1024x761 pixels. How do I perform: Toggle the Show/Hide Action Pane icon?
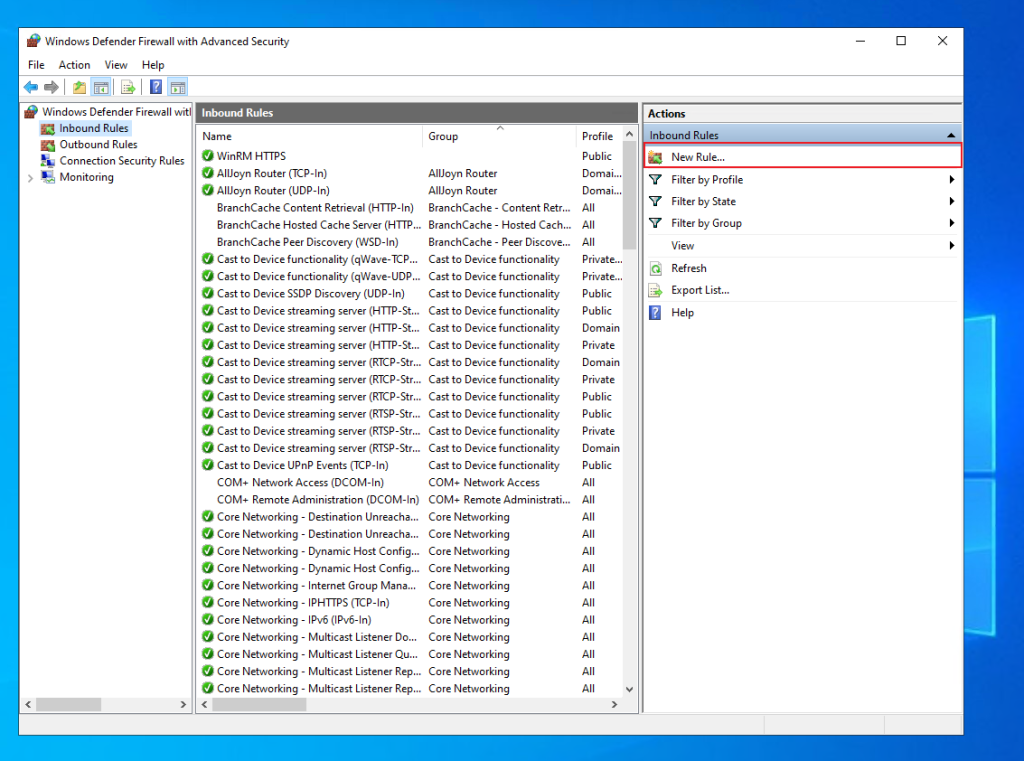tap(178, 87)
